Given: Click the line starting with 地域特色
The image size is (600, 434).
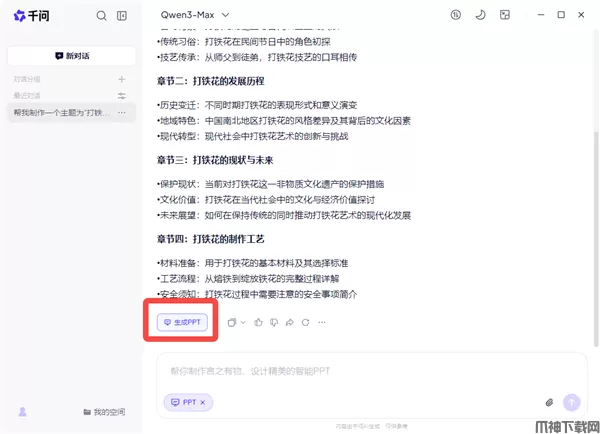Looking at the screenshot, I should click(x=284, y=121).
